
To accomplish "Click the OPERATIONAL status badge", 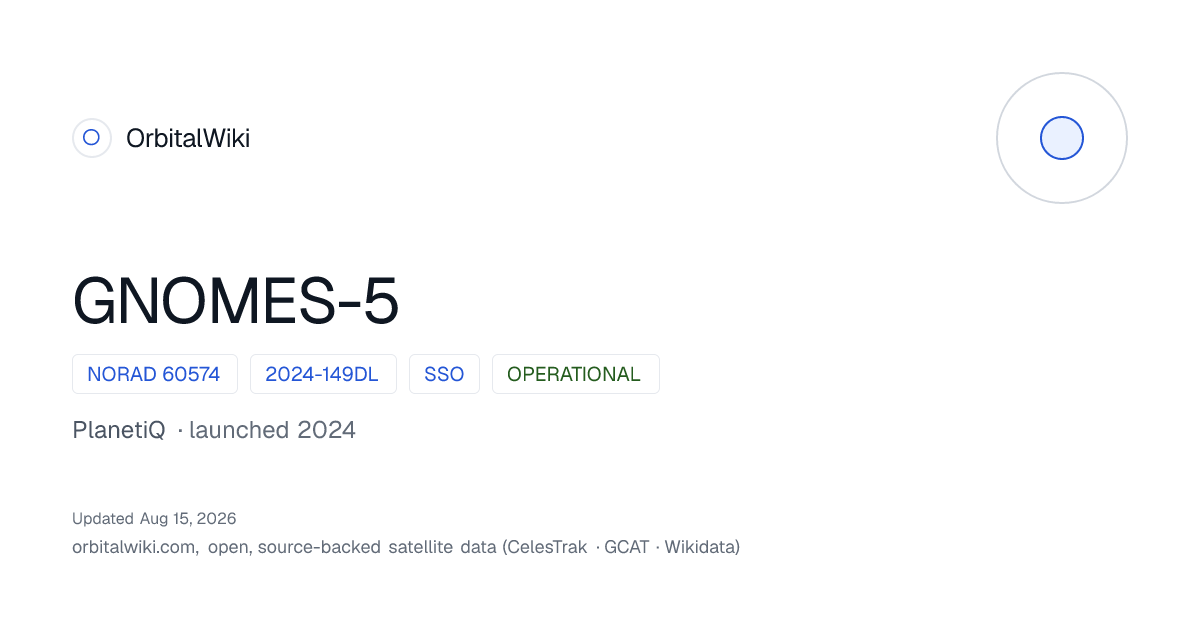I will click(575, 374).
